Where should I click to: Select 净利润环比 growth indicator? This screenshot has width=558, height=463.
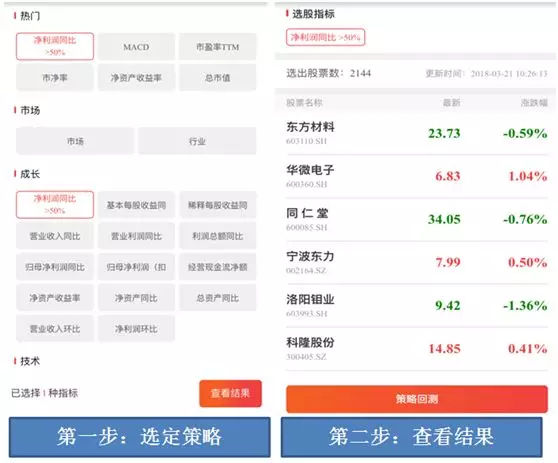[x=136, y=329]
